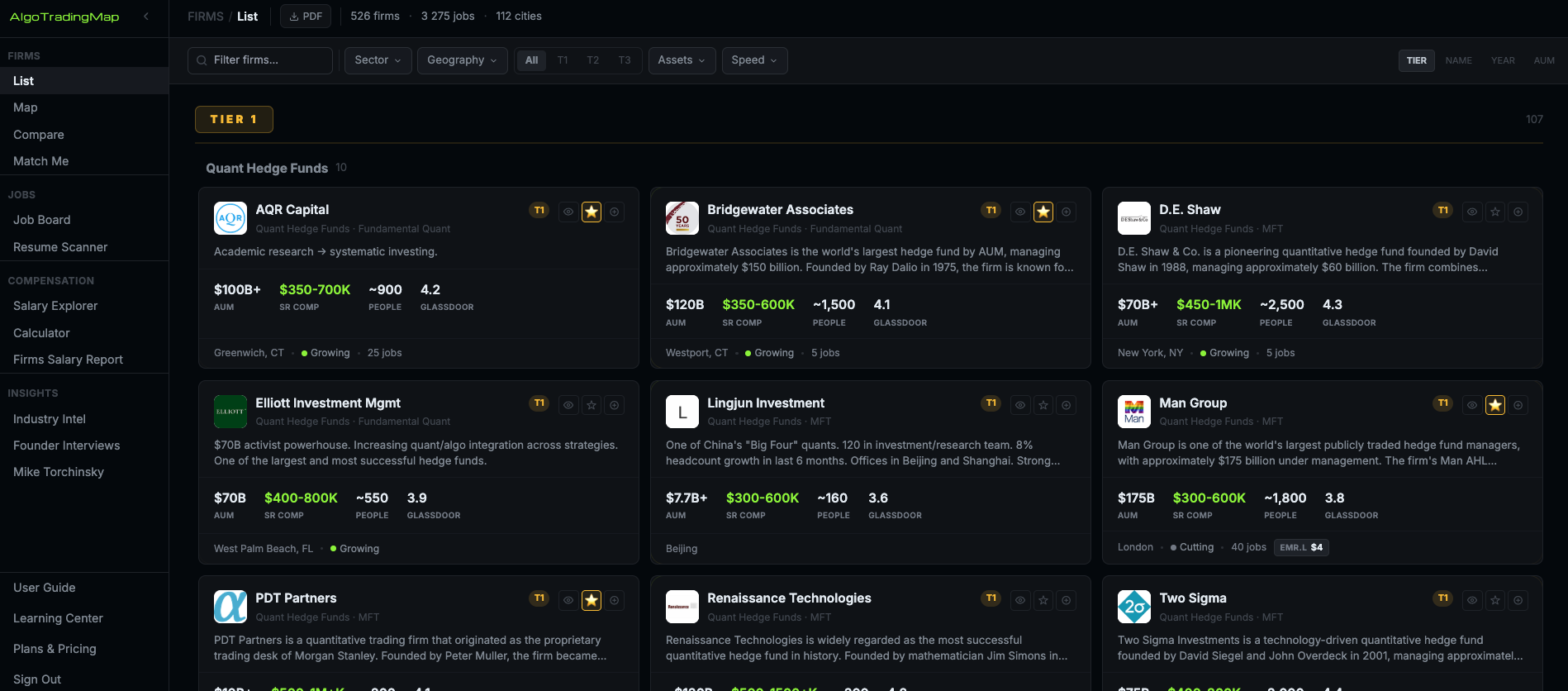Sort firms by YEAR
1568x691 pixels.
(x=1503, y=60)
